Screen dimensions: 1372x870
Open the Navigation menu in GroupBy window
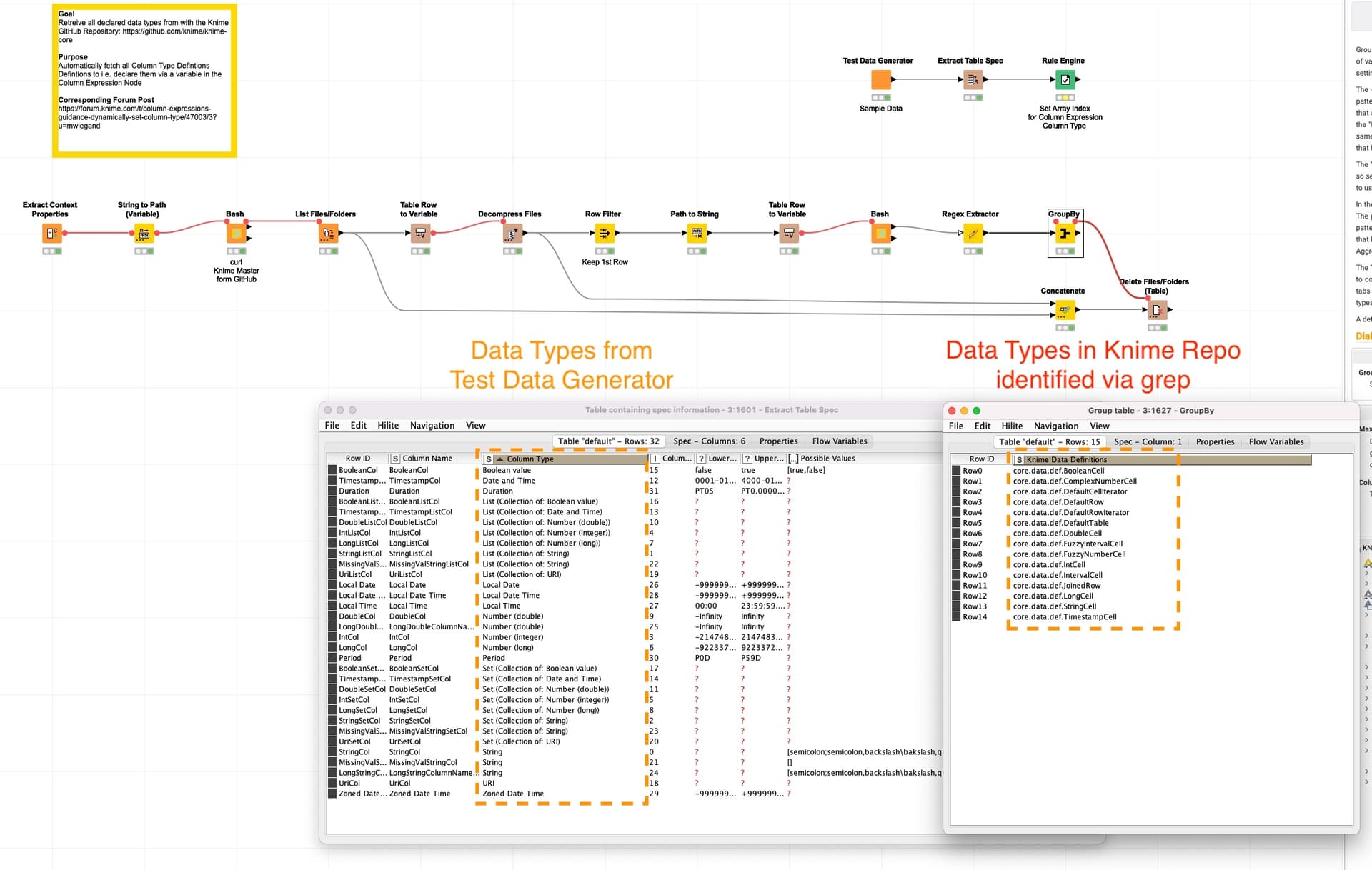coord(1056,426)
